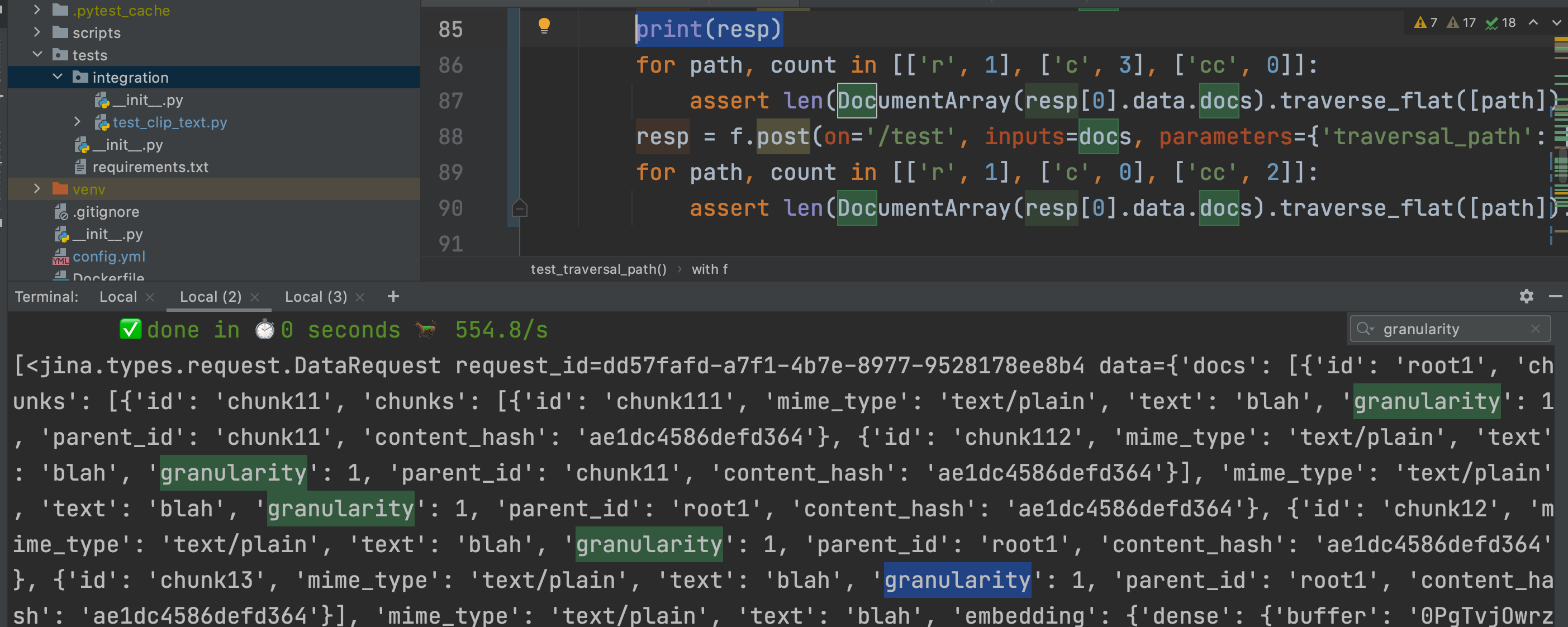Open requirements.txt in project tree
The width and height of the screenshot is (1568, 627).
150,167
